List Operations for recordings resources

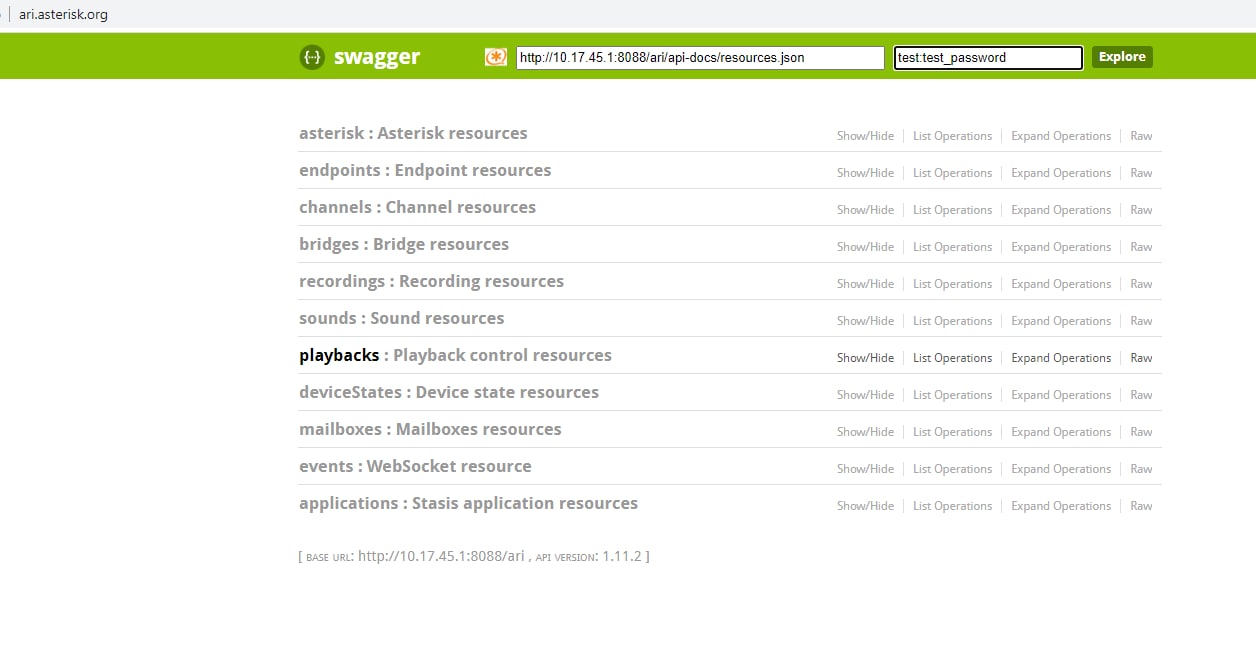952,284
